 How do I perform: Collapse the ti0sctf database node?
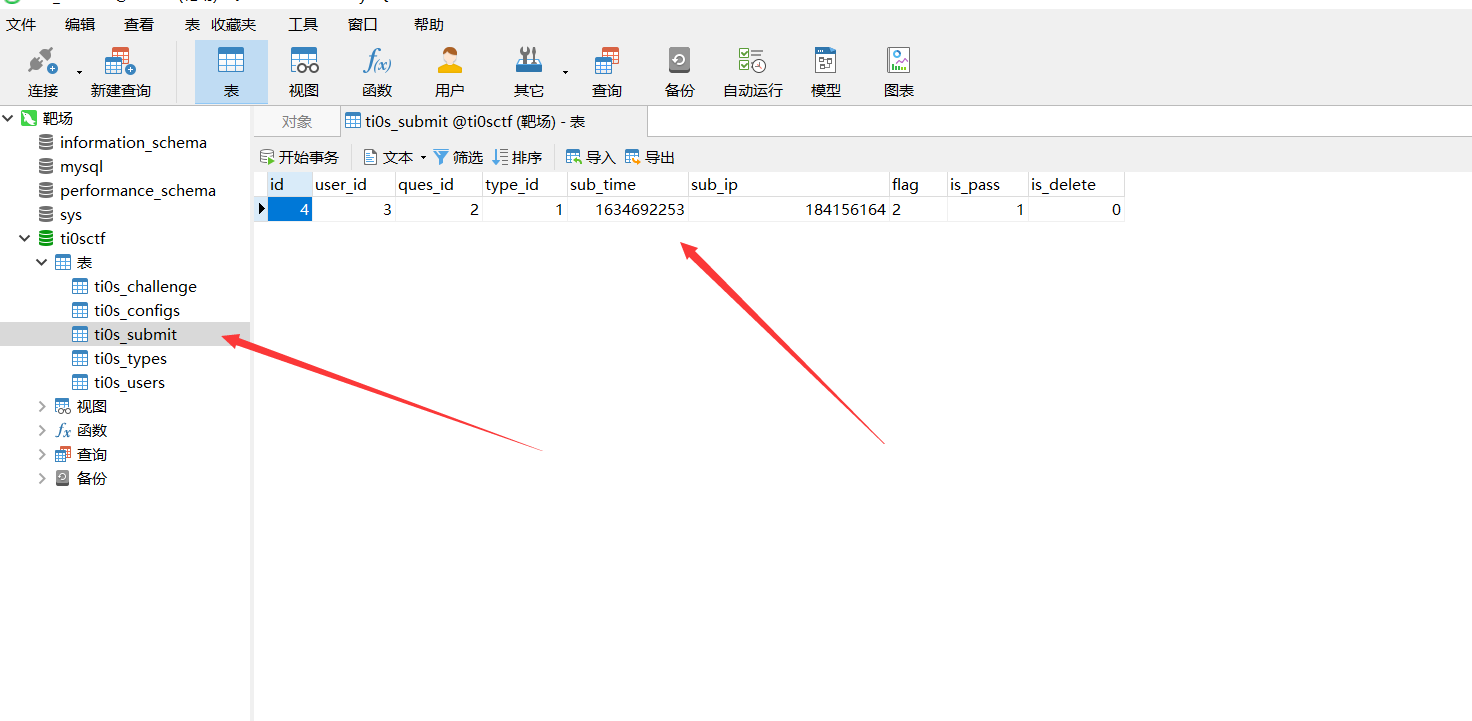point(25,239)
